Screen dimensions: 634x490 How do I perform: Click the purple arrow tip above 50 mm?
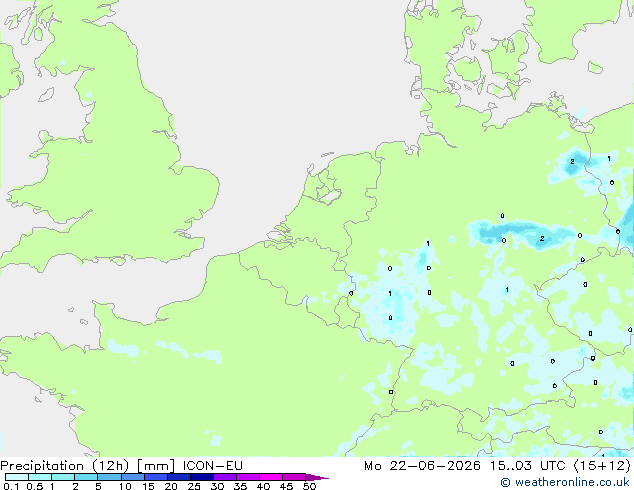click(x=317, y=477)
